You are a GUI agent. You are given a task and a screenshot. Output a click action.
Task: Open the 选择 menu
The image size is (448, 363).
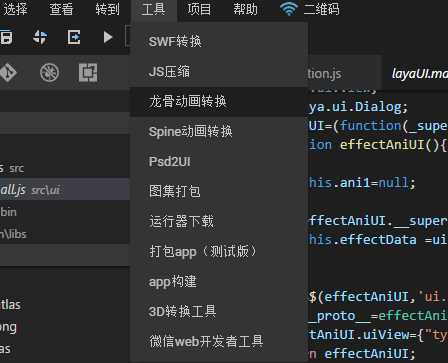pyautogui.click(x=15, y=9)
